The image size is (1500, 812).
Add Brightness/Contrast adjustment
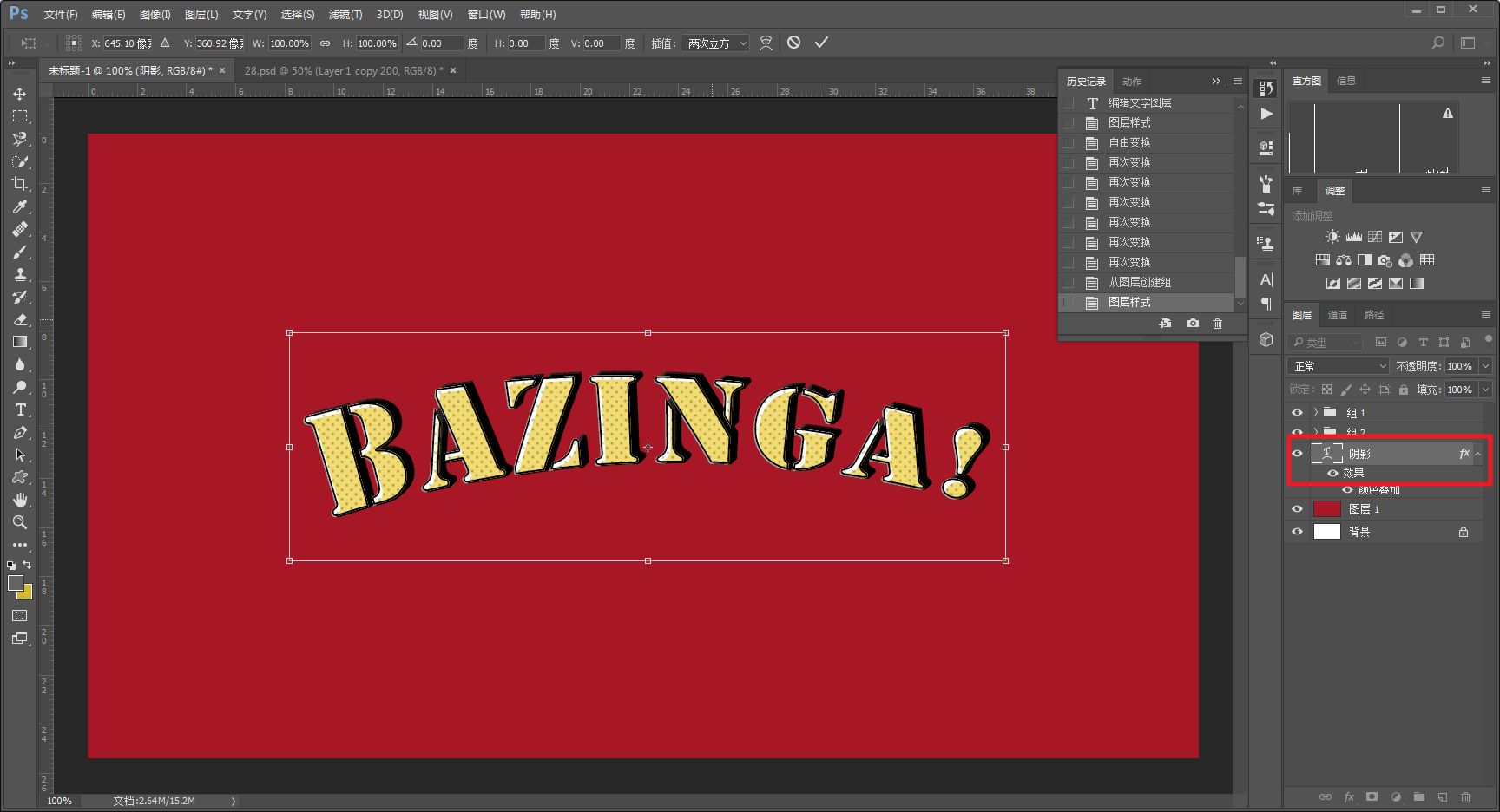(1332, 237)
